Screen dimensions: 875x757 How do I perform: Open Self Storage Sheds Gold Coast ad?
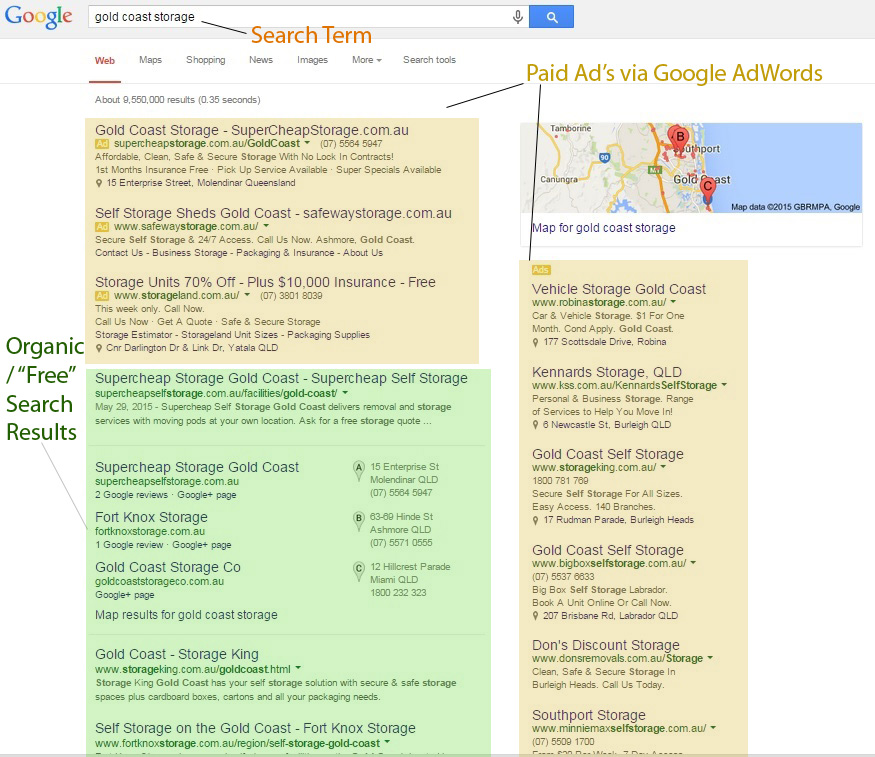pos(273,213)
